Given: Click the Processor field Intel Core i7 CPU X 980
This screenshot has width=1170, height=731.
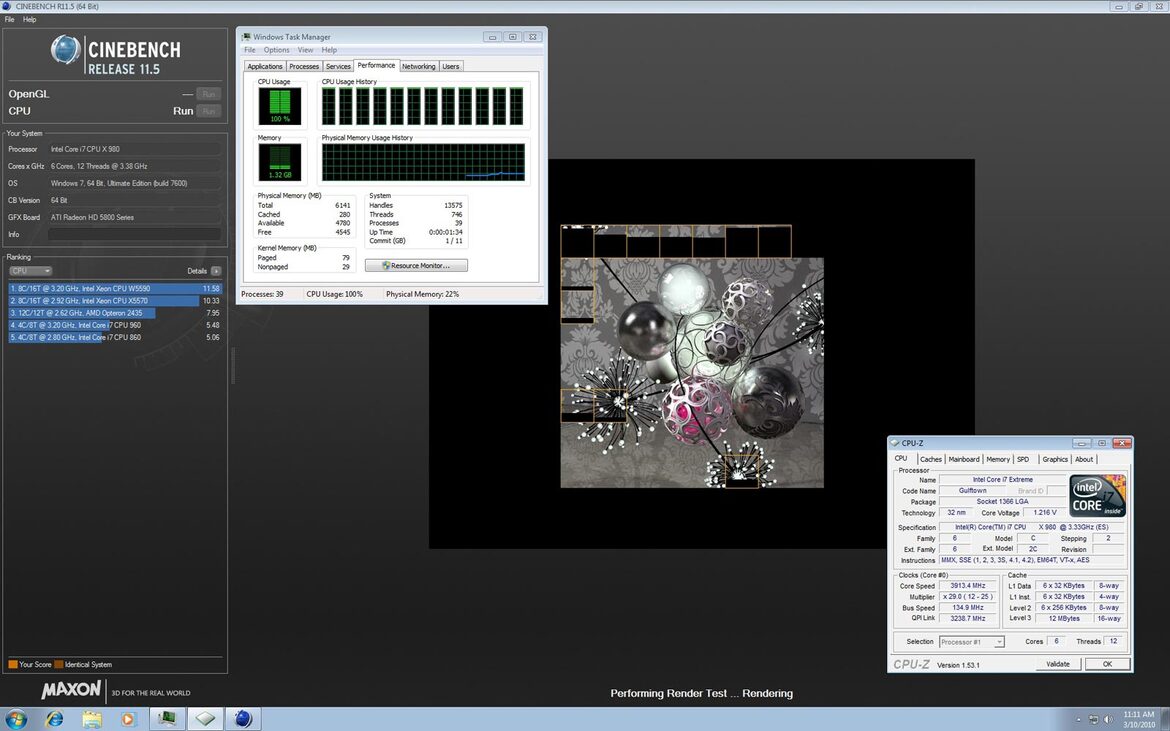Looking at the screenshot, I should point(134,149).
